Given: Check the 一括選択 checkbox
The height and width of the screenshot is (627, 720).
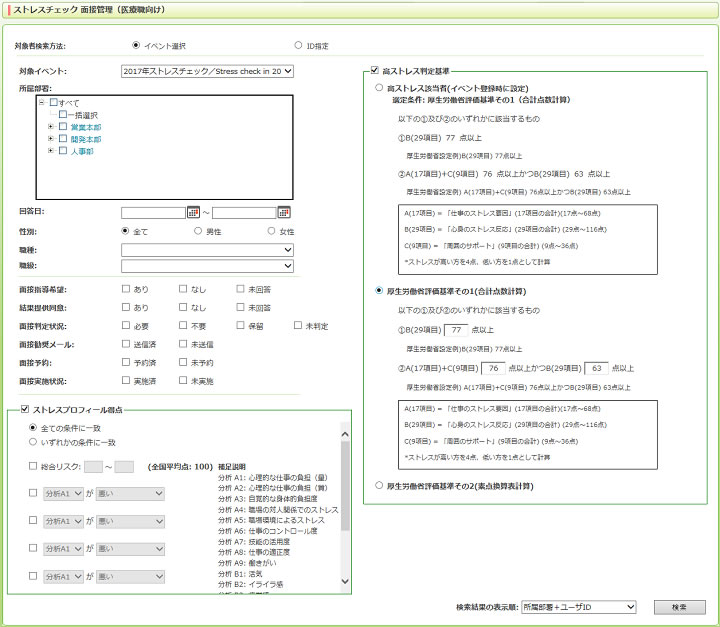Looking at the screenshot, I should pos(63,114).
